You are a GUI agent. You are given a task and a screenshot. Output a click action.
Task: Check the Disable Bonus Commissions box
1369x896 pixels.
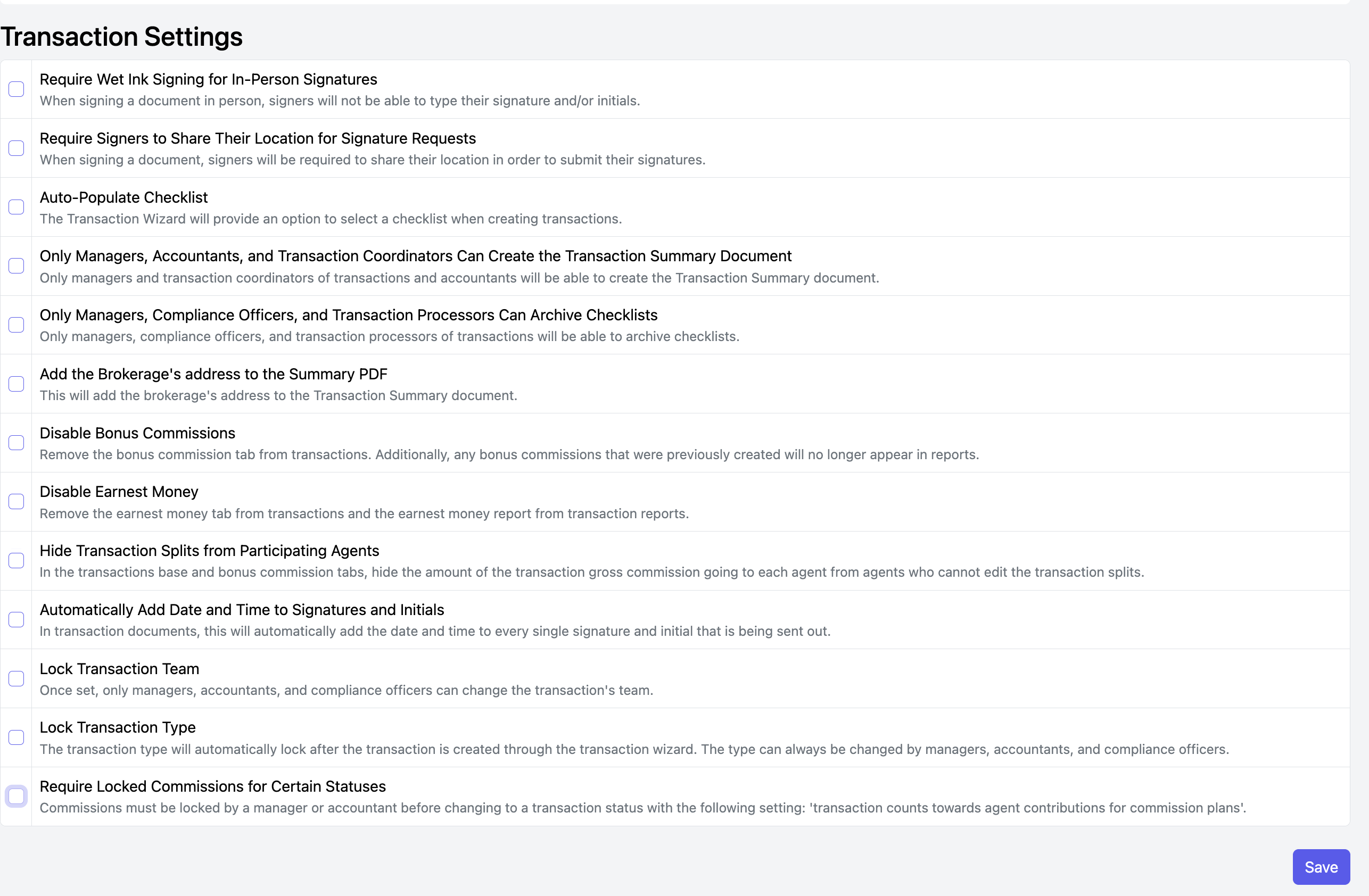(x=16, y=443)
